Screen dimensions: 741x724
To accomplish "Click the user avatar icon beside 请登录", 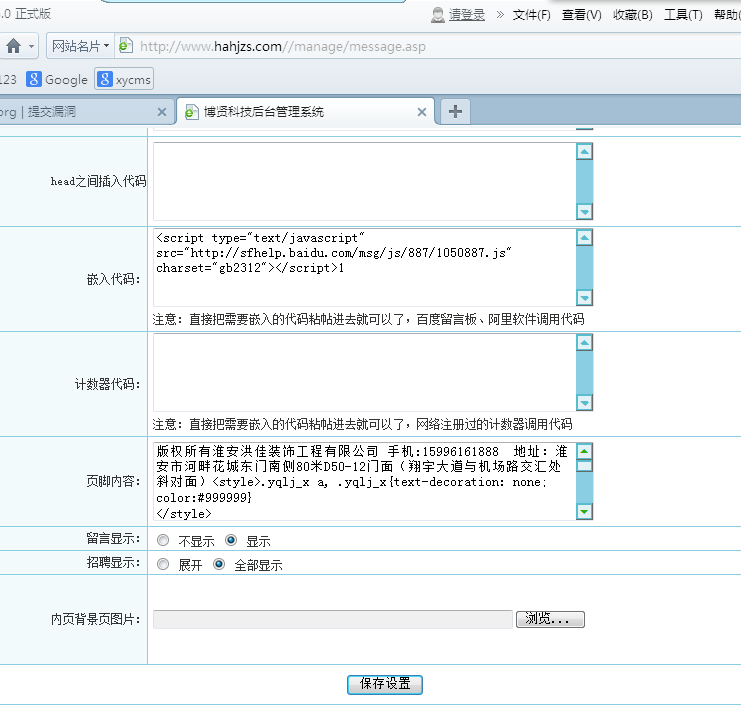I will pos(438,15).
